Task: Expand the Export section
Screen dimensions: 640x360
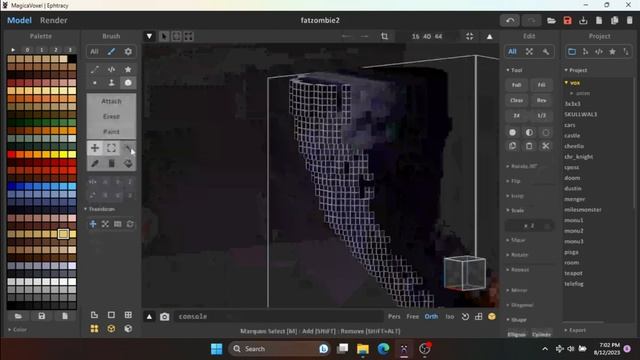Action: click(575, 330)
